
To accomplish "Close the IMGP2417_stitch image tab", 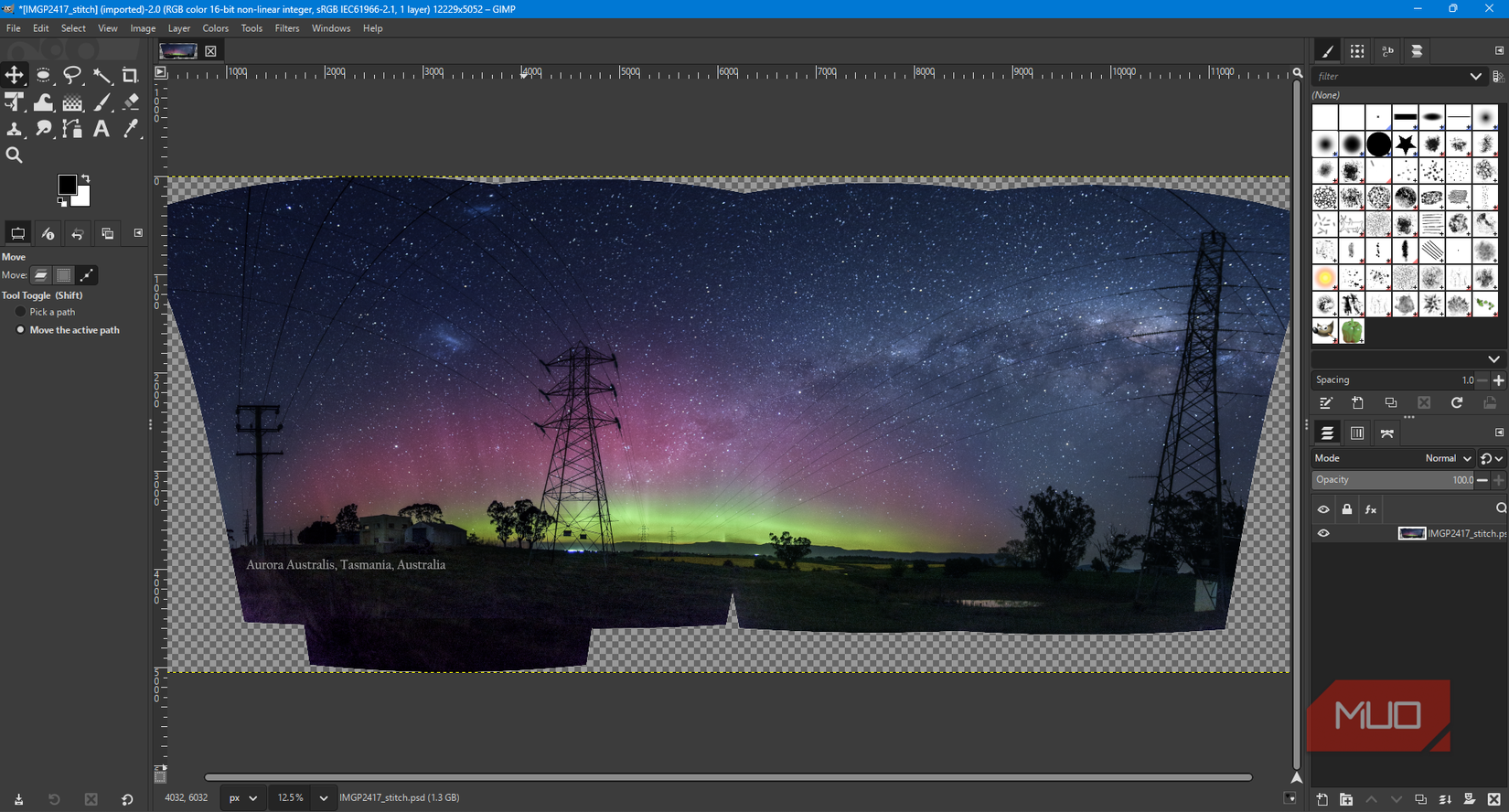I will point(210,51).
